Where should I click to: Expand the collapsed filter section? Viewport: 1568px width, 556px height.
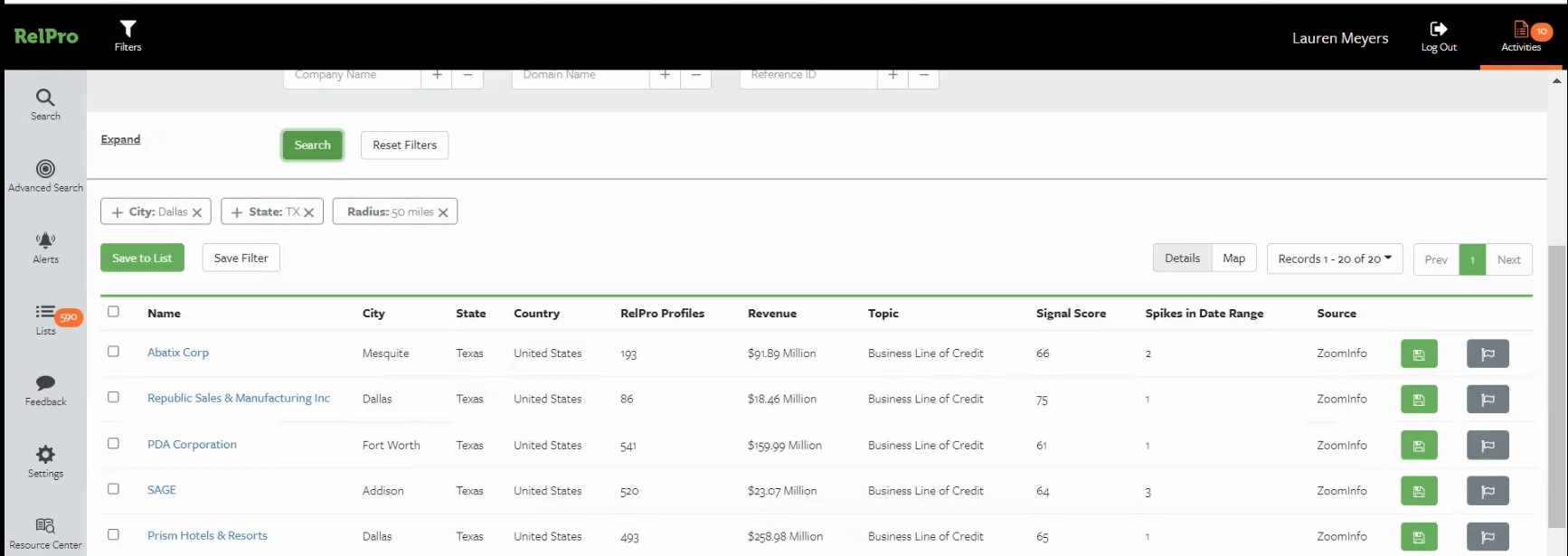(120, 139)
